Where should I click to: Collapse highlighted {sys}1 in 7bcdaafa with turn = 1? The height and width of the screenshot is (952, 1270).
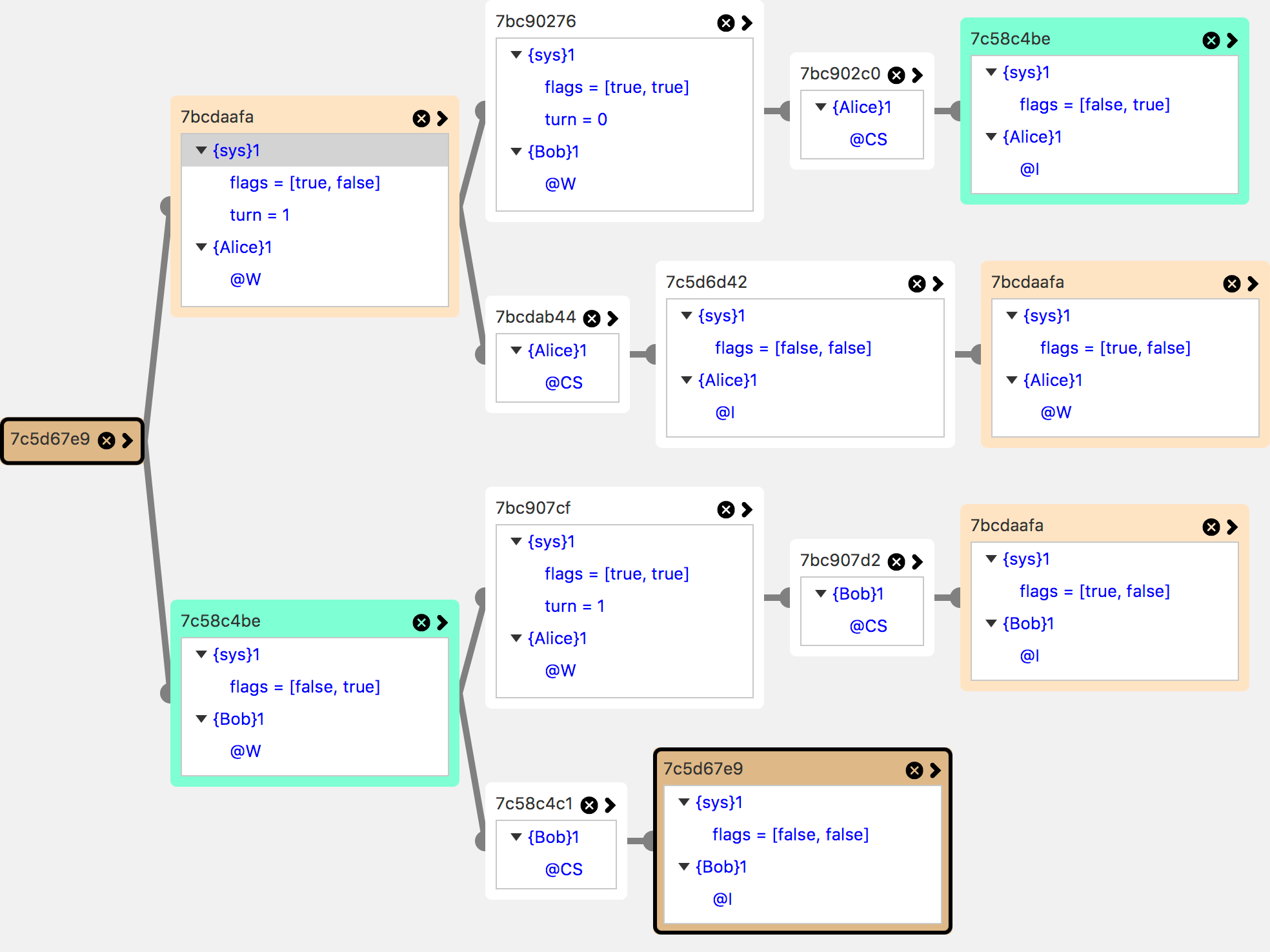(x=201, y=150)
